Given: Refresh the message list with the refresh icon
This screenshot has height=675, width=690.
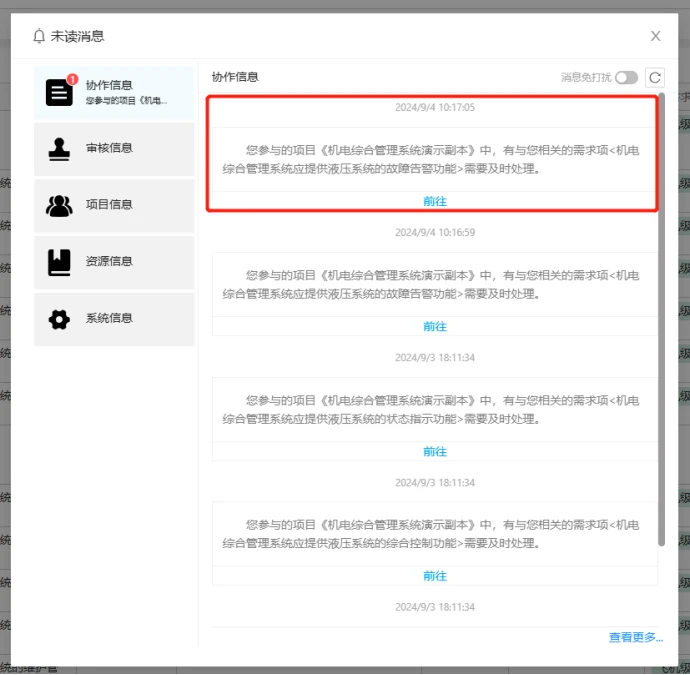Looking at the screenshot, I should coord(654,78).
